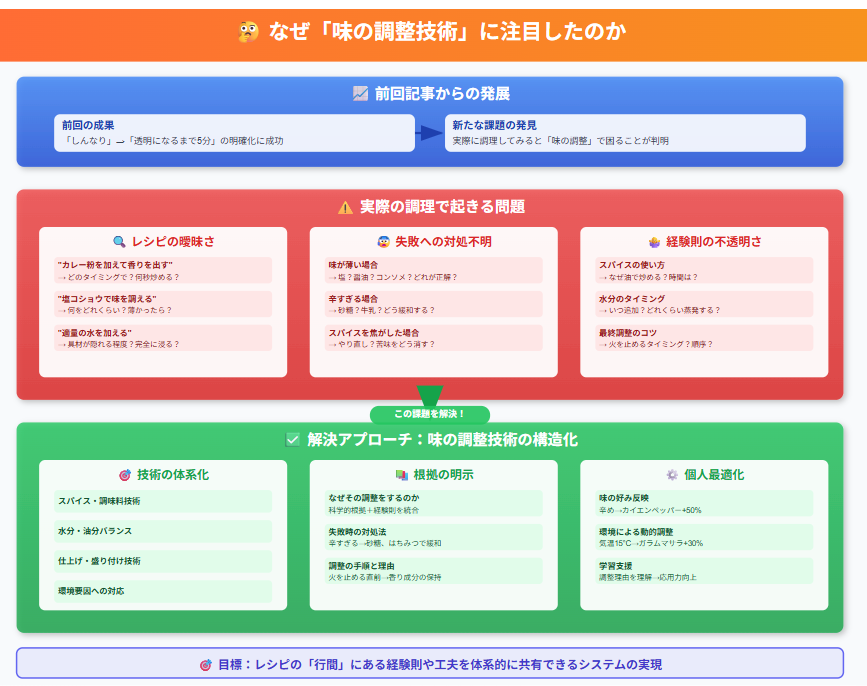Image resolution: width=867 pixels, height=686 pixels.
Task: Click the 目標 banner at the bottom
Action: tap(430, 663)
